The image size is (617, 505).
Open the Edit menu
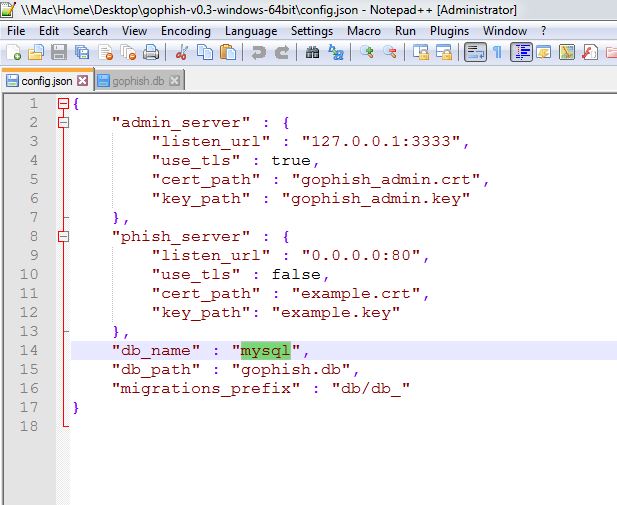coord(49,31)
